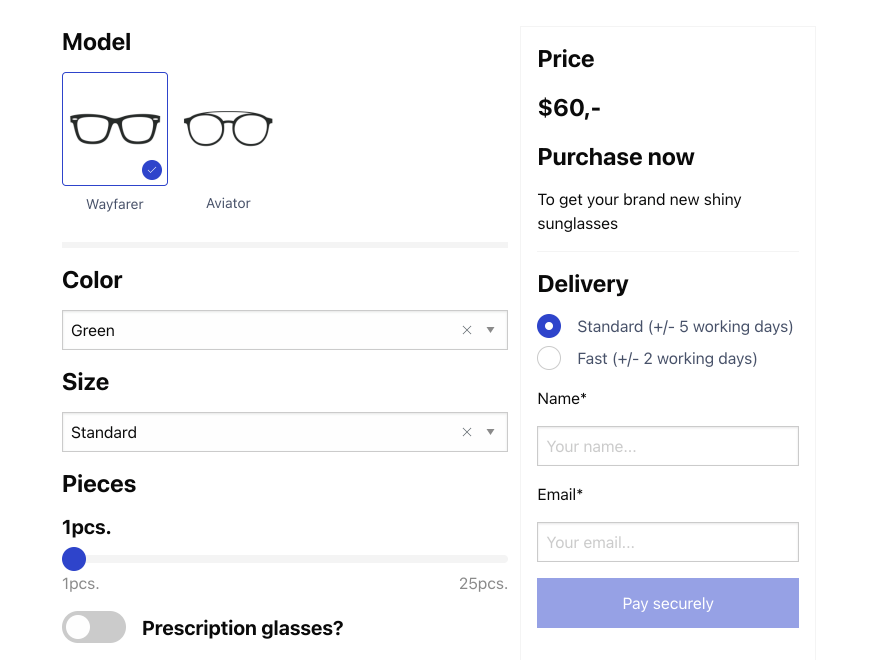Click the blue checkmark badge on Wayfarer
The height and width of the screenshot is (660, 880).
coord(152,170)
